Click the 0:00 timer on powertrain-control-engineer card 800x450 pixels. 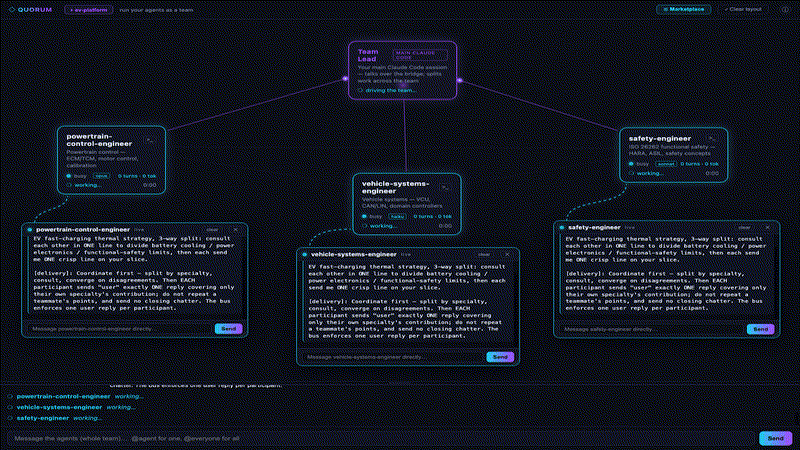149,185
